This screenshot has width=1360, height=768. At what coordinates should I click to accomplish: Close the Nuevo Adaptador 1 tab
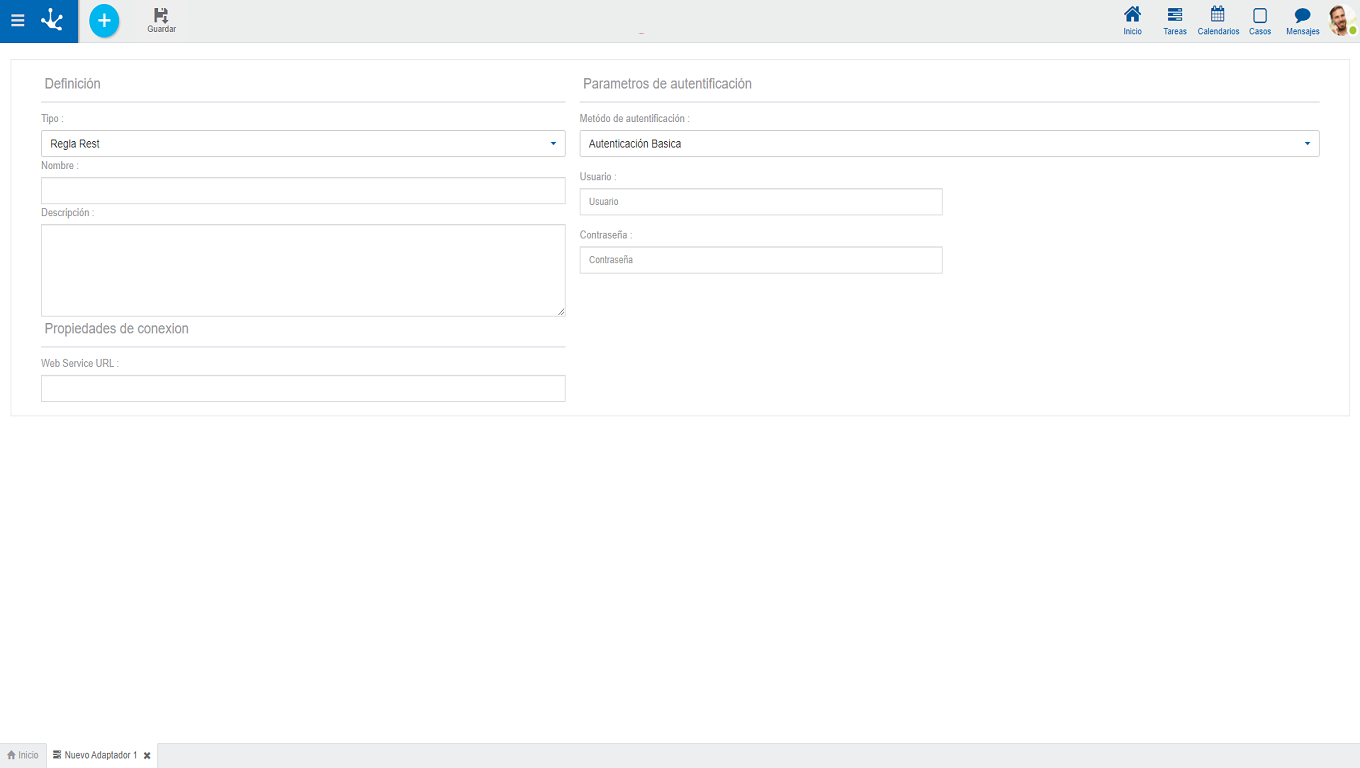click(x=147, y=756)
